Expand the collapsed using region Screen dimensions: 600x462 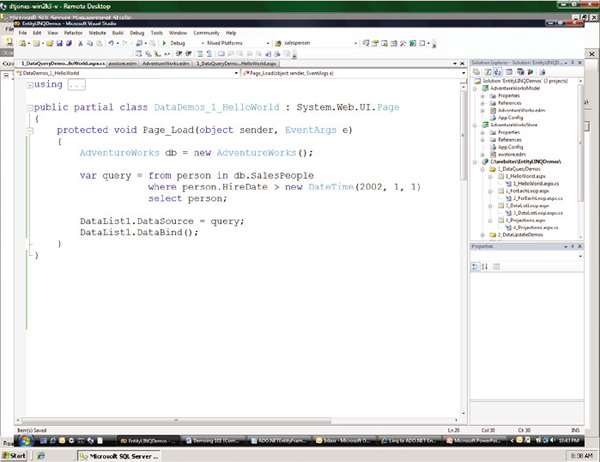click(x=30, y=85)
